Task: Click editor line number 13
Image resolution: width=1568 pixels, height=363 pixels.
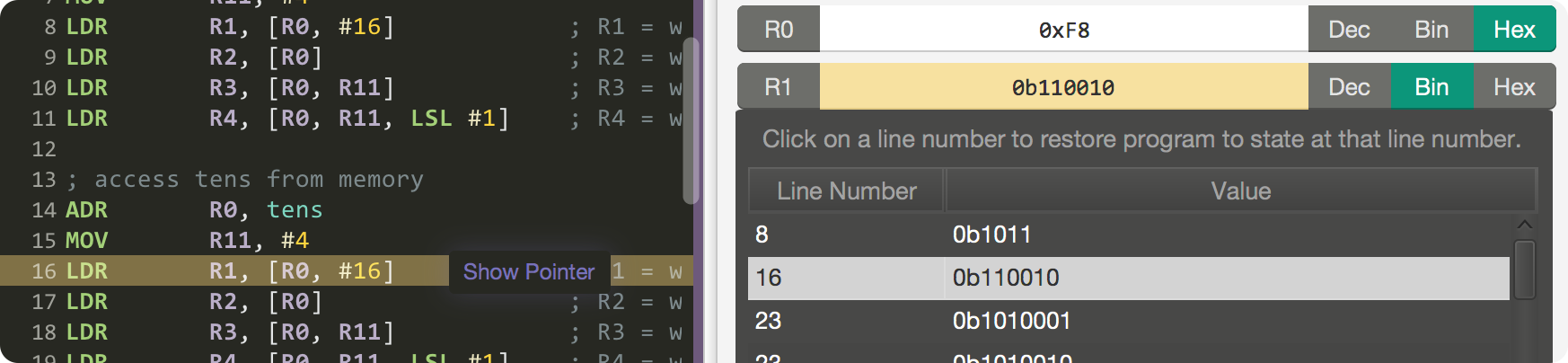Action: coord(44,180)
